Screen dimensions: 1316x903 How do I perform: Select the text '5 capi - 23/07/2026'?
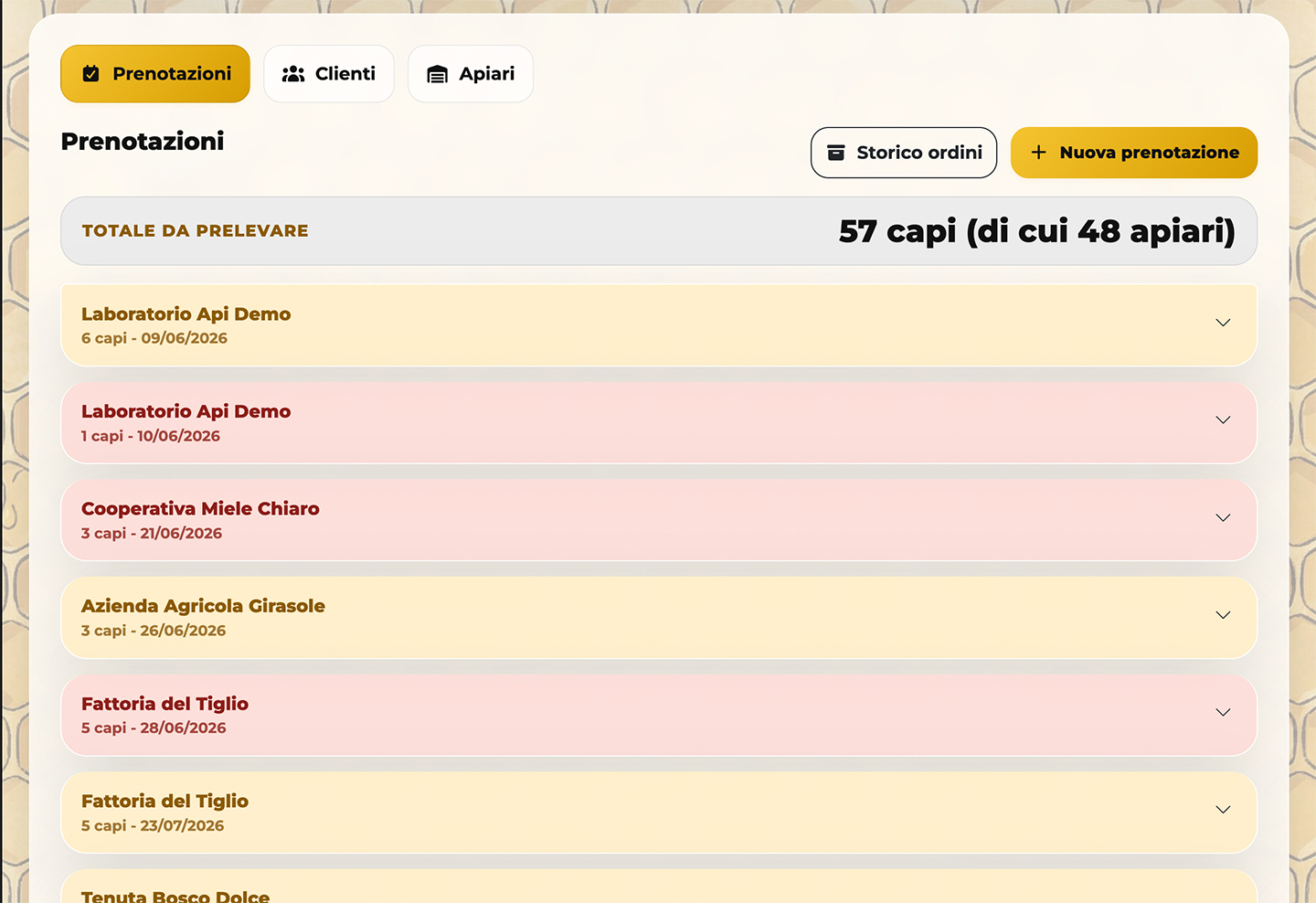[x=153, y=825]
